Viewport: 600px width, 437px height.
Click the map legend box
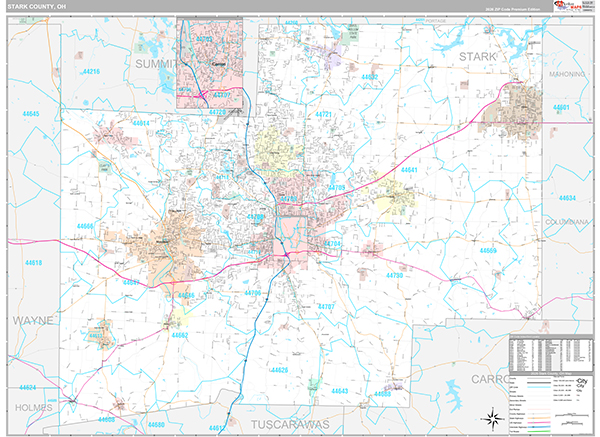click(551, 405)
